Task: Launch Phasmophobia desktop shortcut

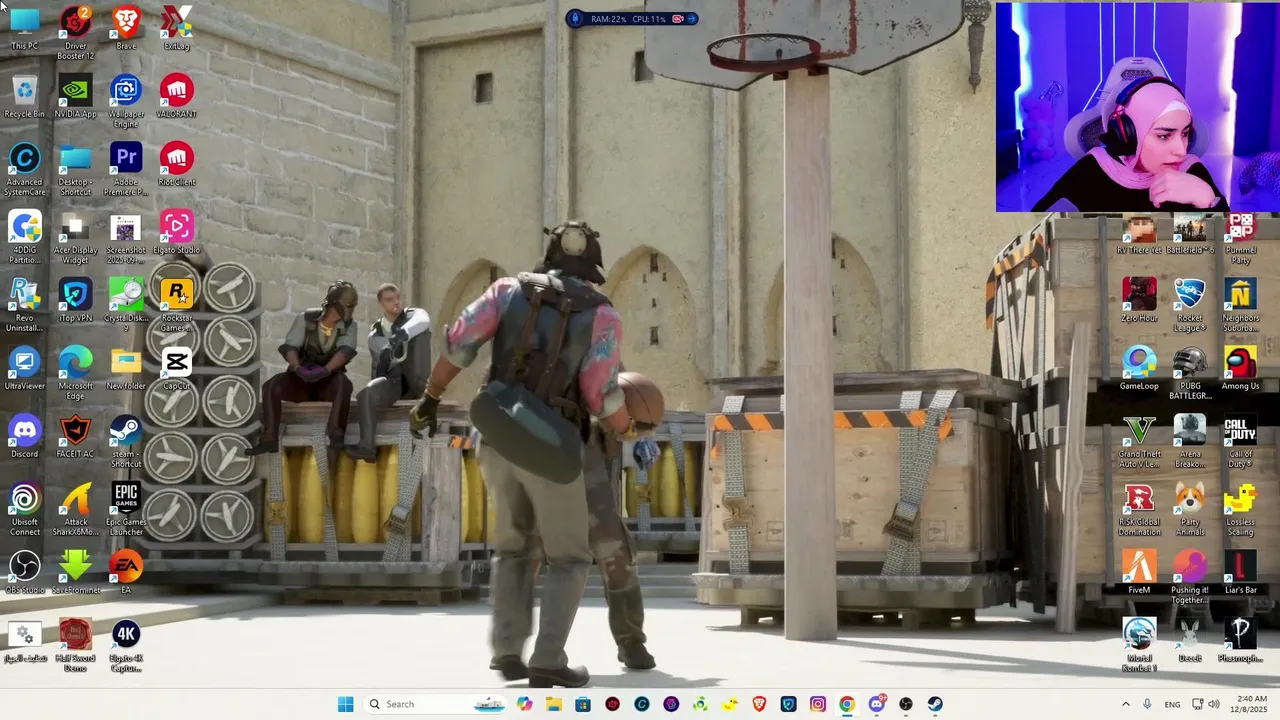Action: 1240,640
